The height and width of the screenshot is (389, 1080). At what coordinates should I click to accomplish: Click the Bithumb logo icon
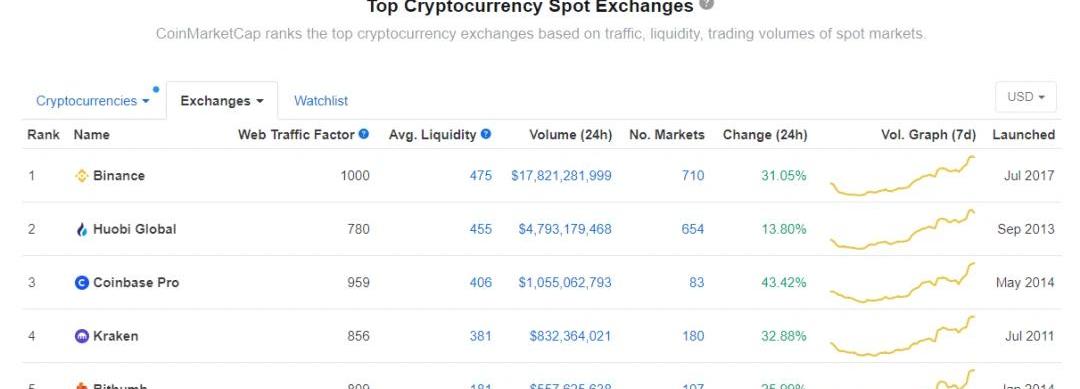(x=82, y=386)
